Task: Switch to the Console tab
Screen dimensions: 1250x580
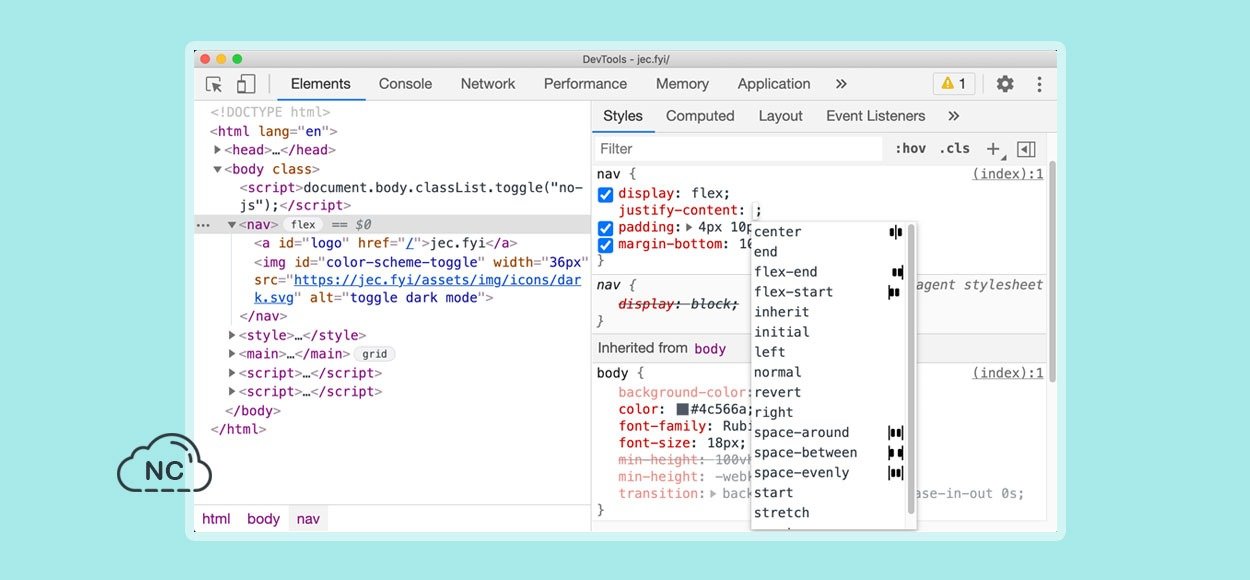Action: [x=405, y=84]
